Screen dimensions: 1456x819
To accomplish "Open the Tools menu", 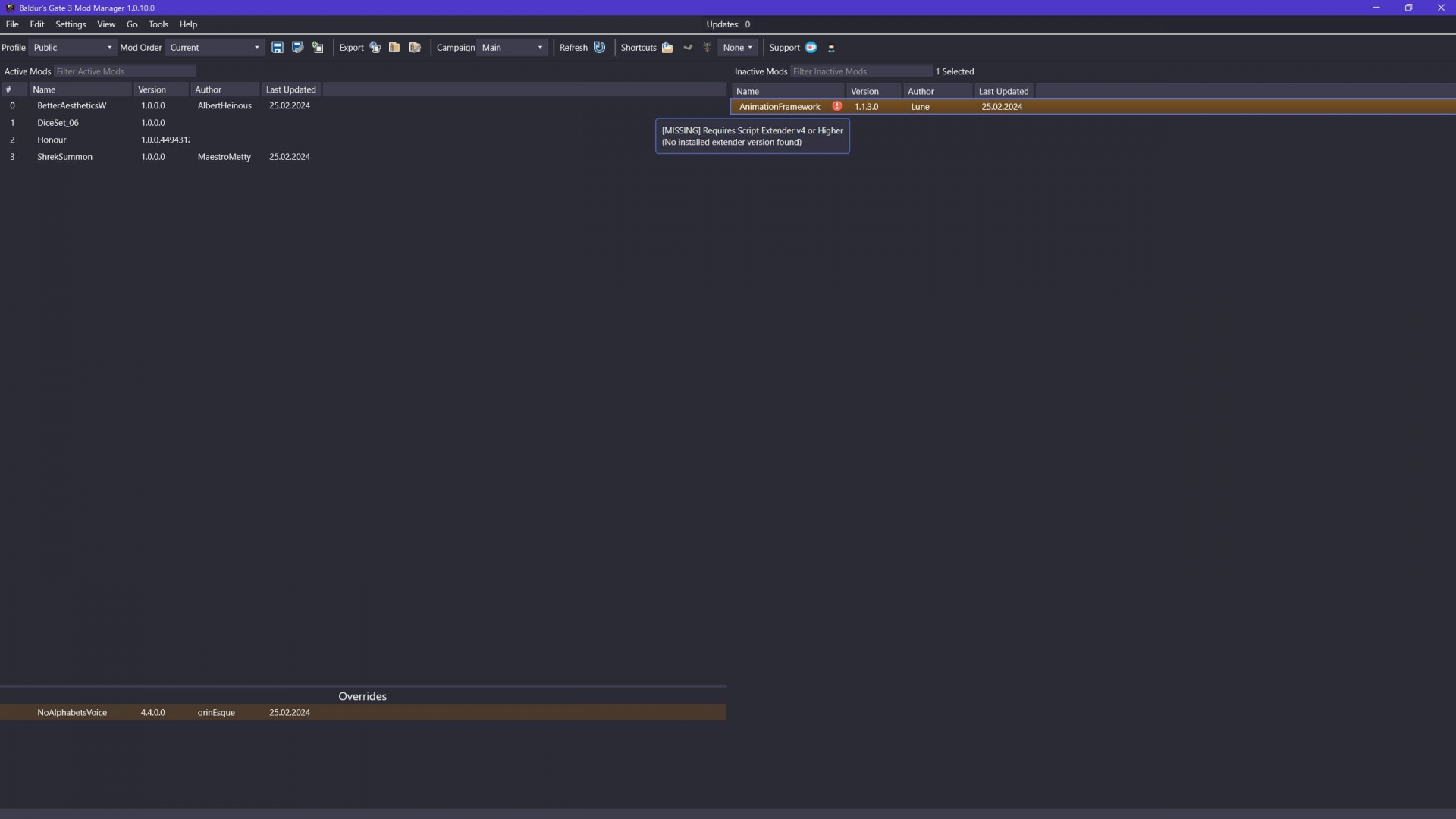I will pos(158,24).
